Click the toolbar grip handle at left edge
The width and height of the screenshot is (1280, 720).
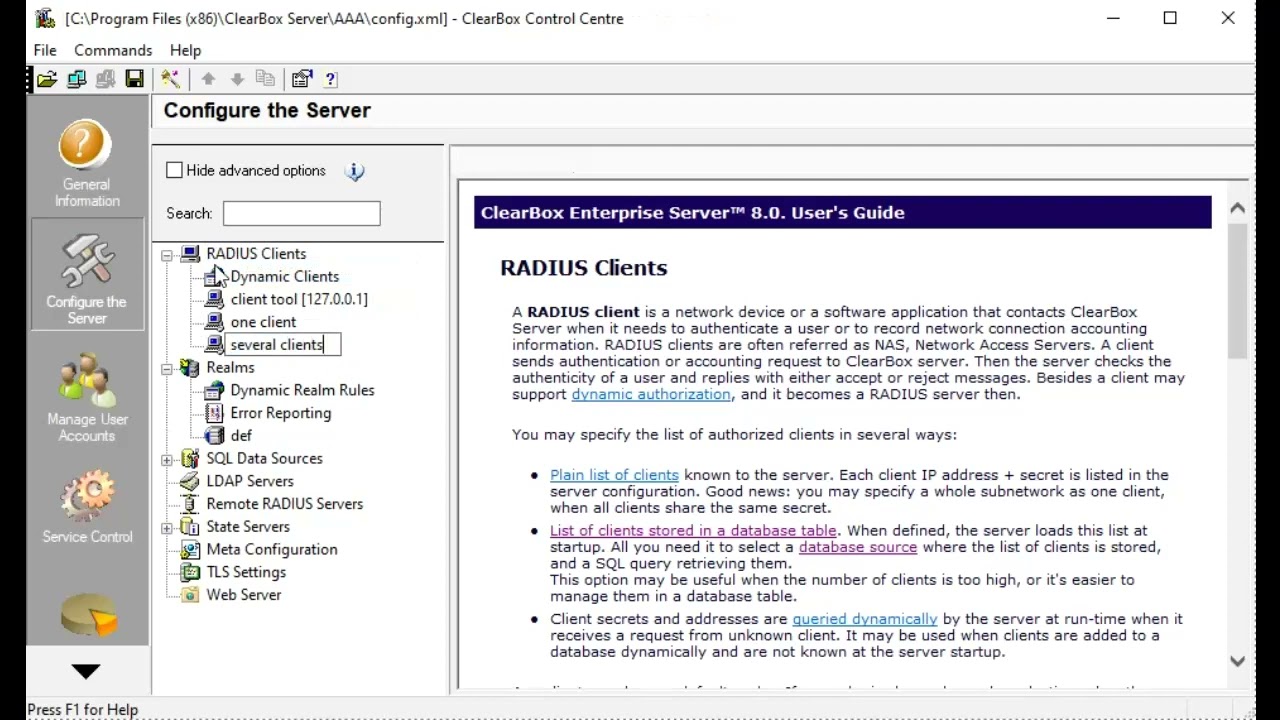pyautogui.click(x=30, y=79)
